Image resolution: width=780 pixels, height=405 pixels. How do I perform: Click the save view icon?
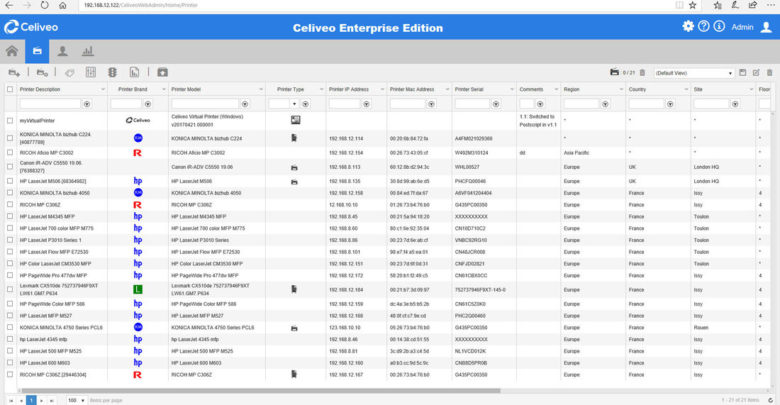(x=743, y=73)
